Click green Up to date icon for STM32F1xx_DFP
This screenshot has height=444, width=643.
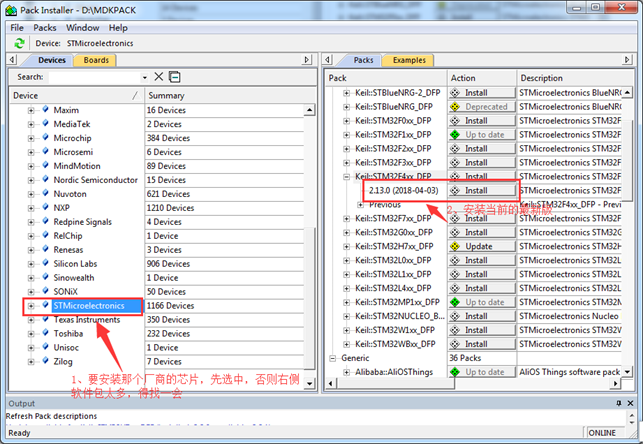455,134
